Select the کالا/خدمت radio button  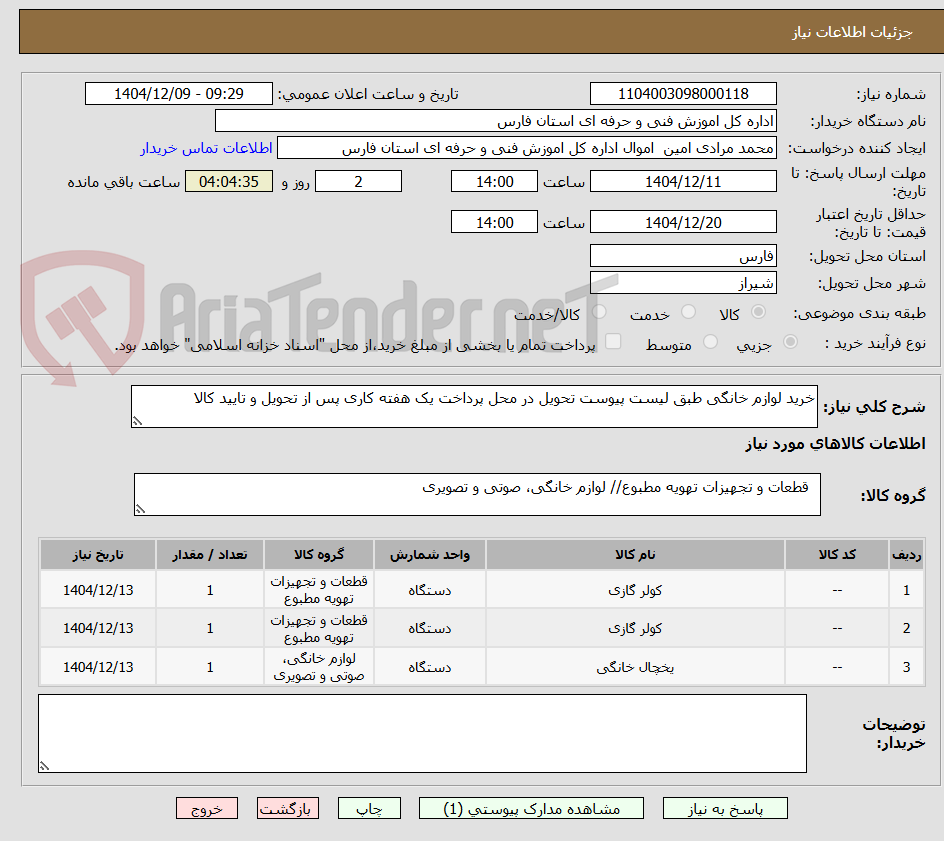tap(599, 312)
